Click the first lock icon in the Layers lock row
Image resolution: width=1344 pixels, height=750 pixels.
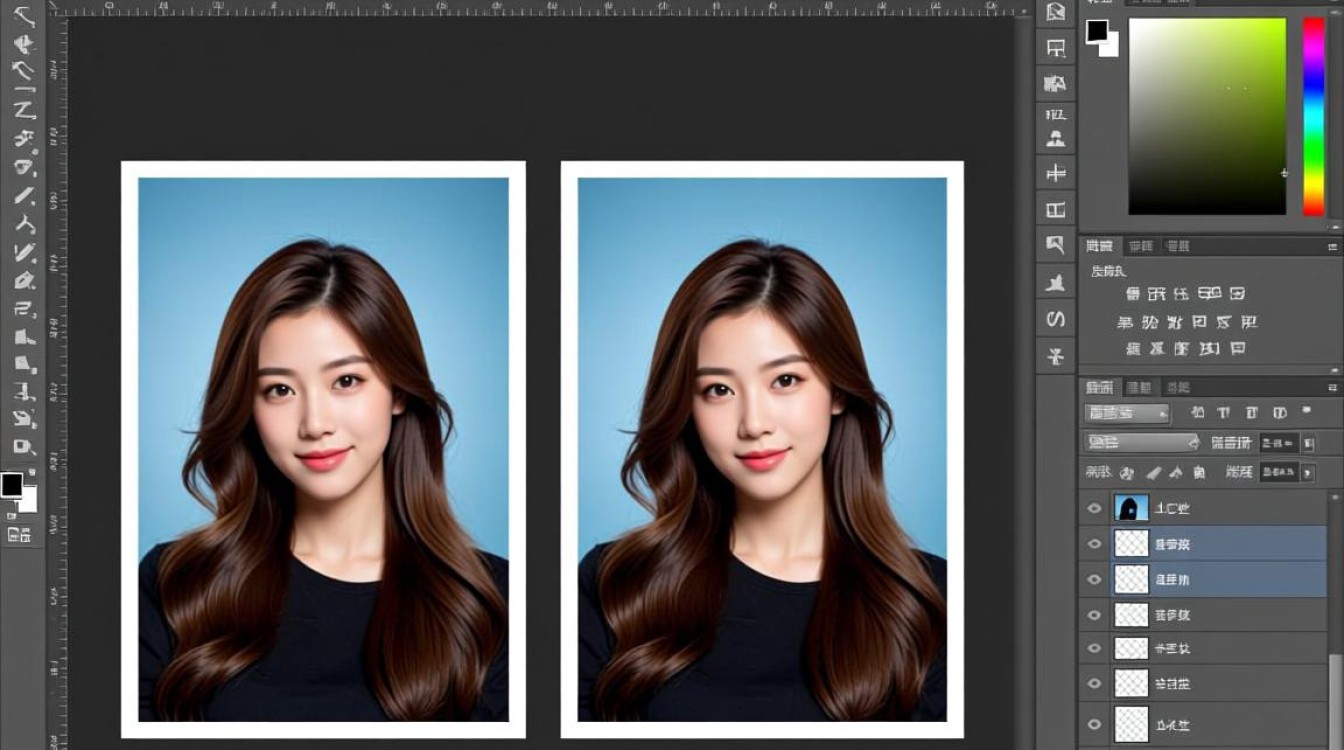[1127, 472]
